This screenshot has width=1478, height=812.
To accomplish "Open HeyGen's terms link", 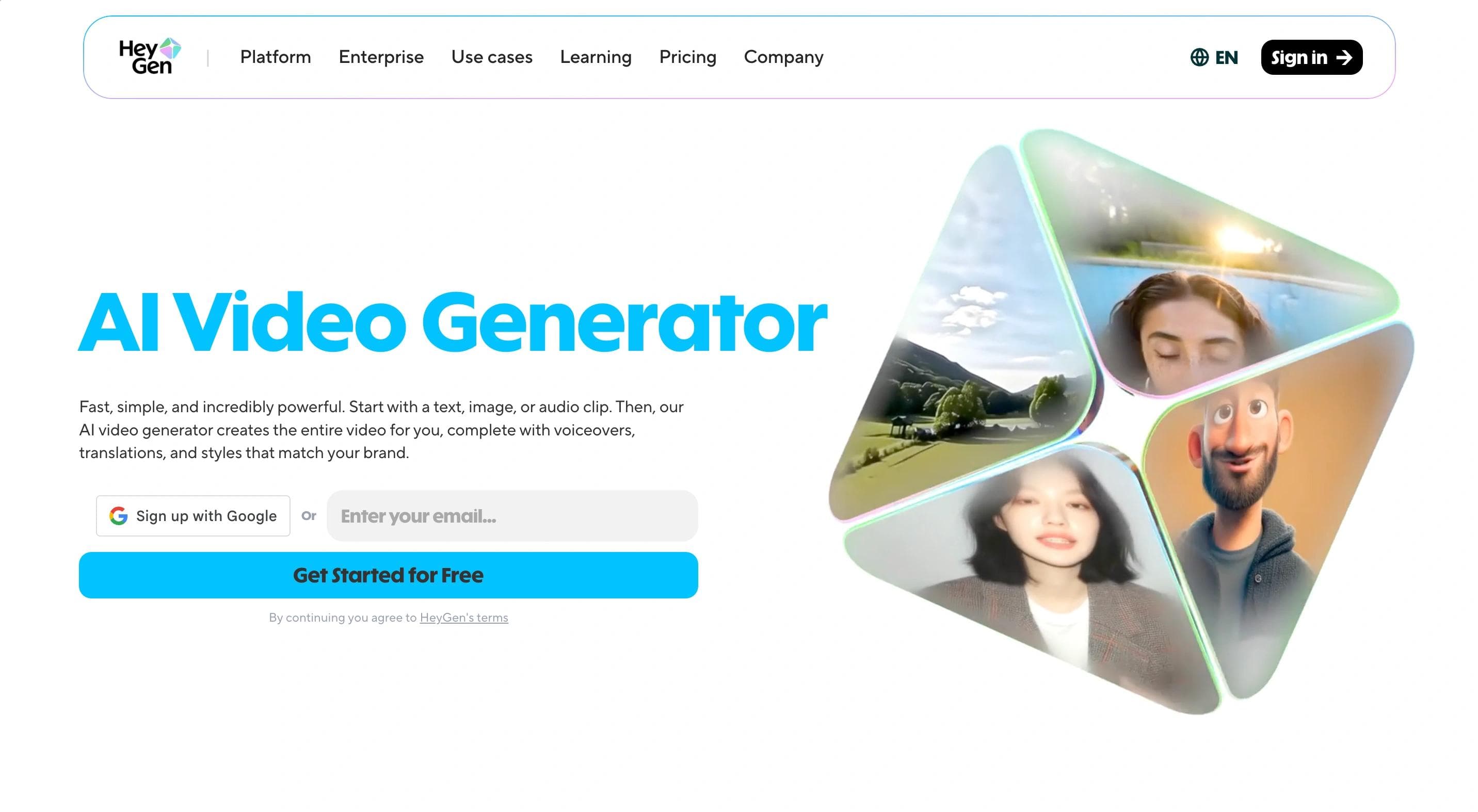I will point(463,618).
